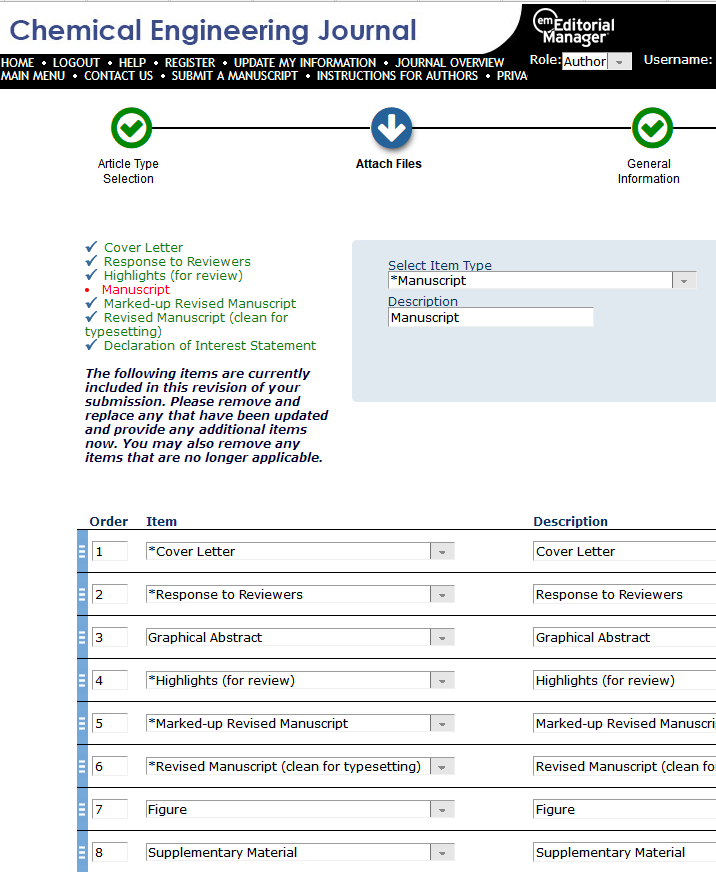Click the Article Type Selection checkmark step icon

pos(131,128)
